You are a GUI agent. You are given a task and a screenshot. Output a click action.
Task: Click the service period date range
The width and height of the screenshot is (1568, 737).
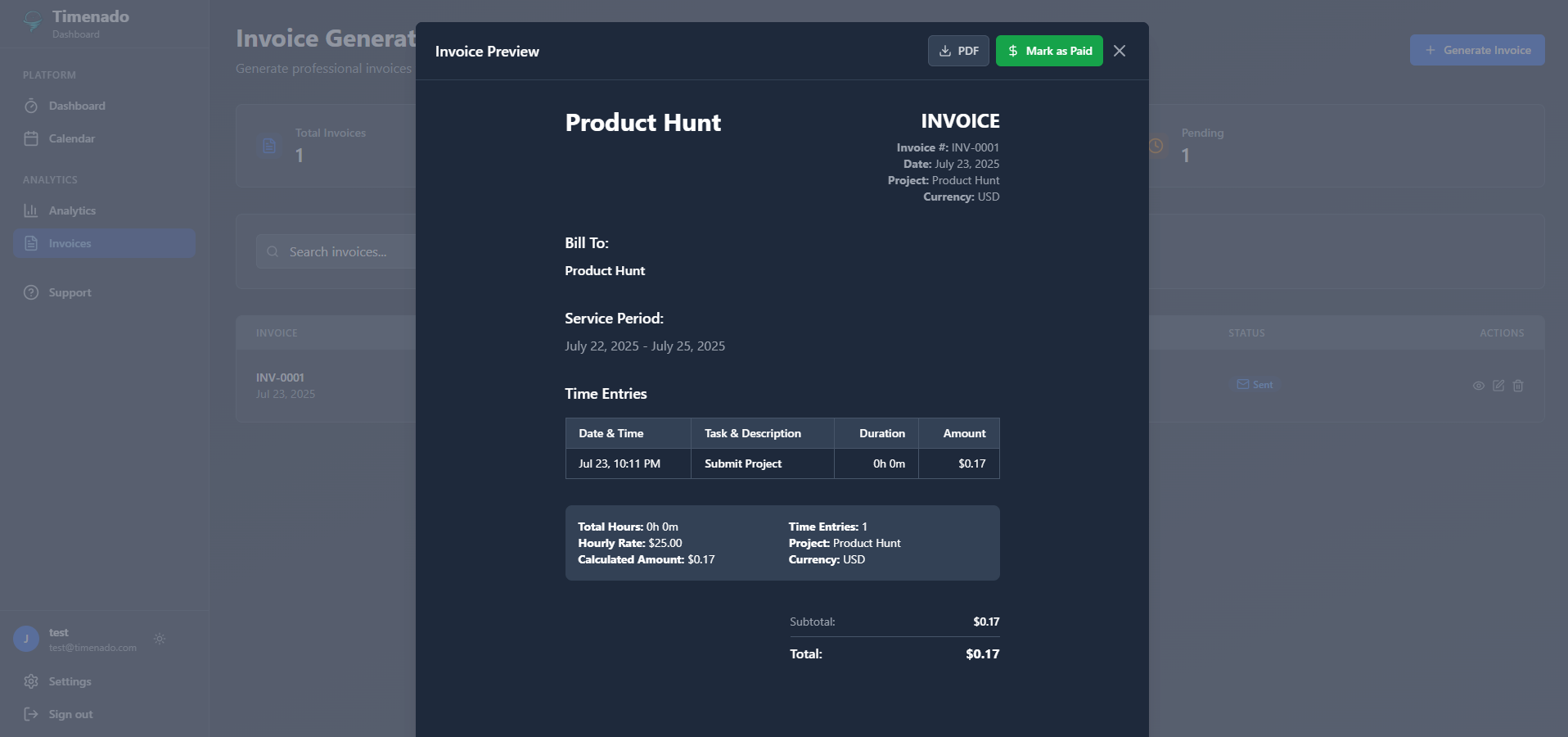coord(645,346)
